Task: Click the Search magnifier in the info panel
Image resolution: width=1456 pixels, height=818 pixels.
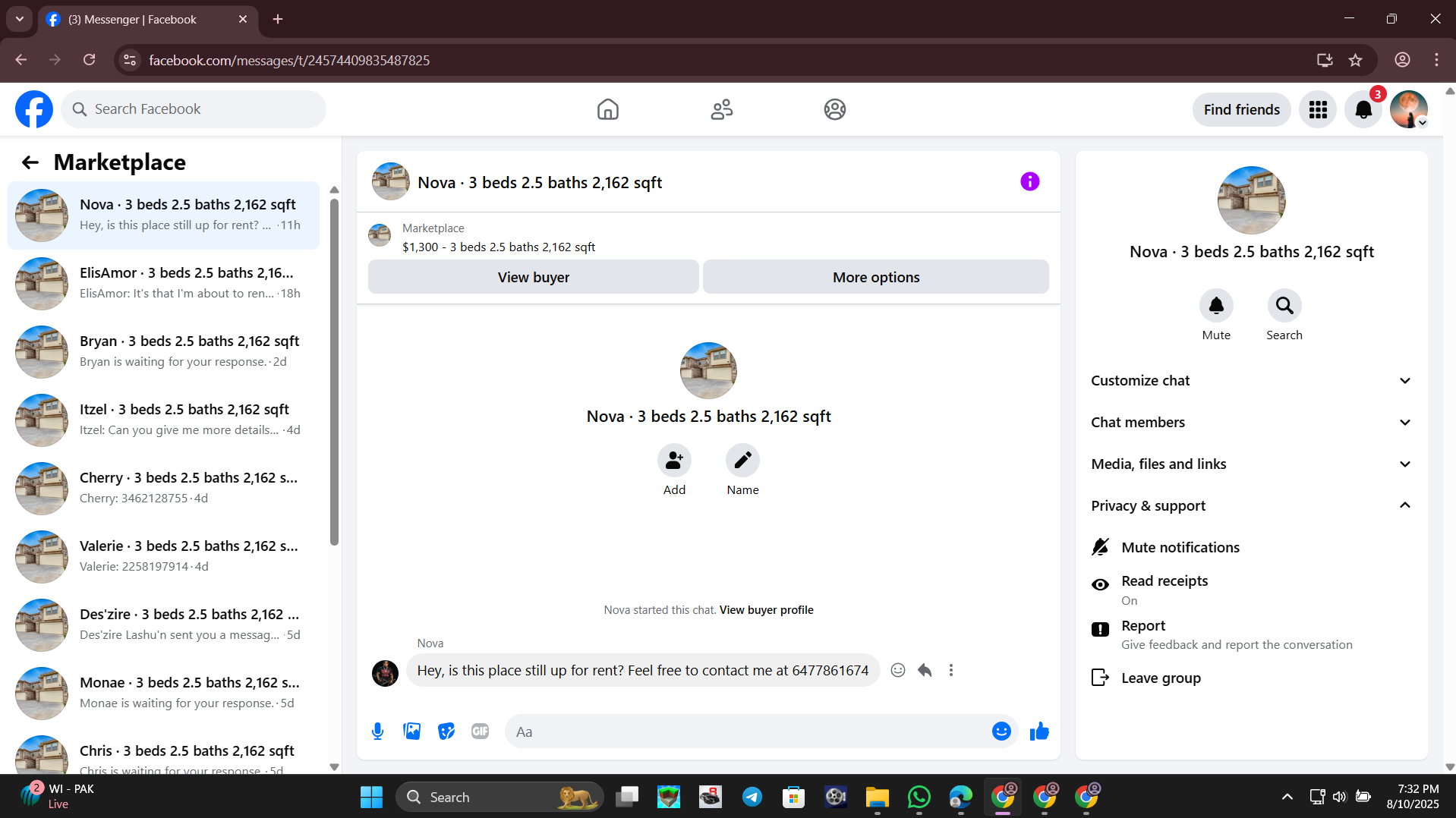Action: (1284, 306)
